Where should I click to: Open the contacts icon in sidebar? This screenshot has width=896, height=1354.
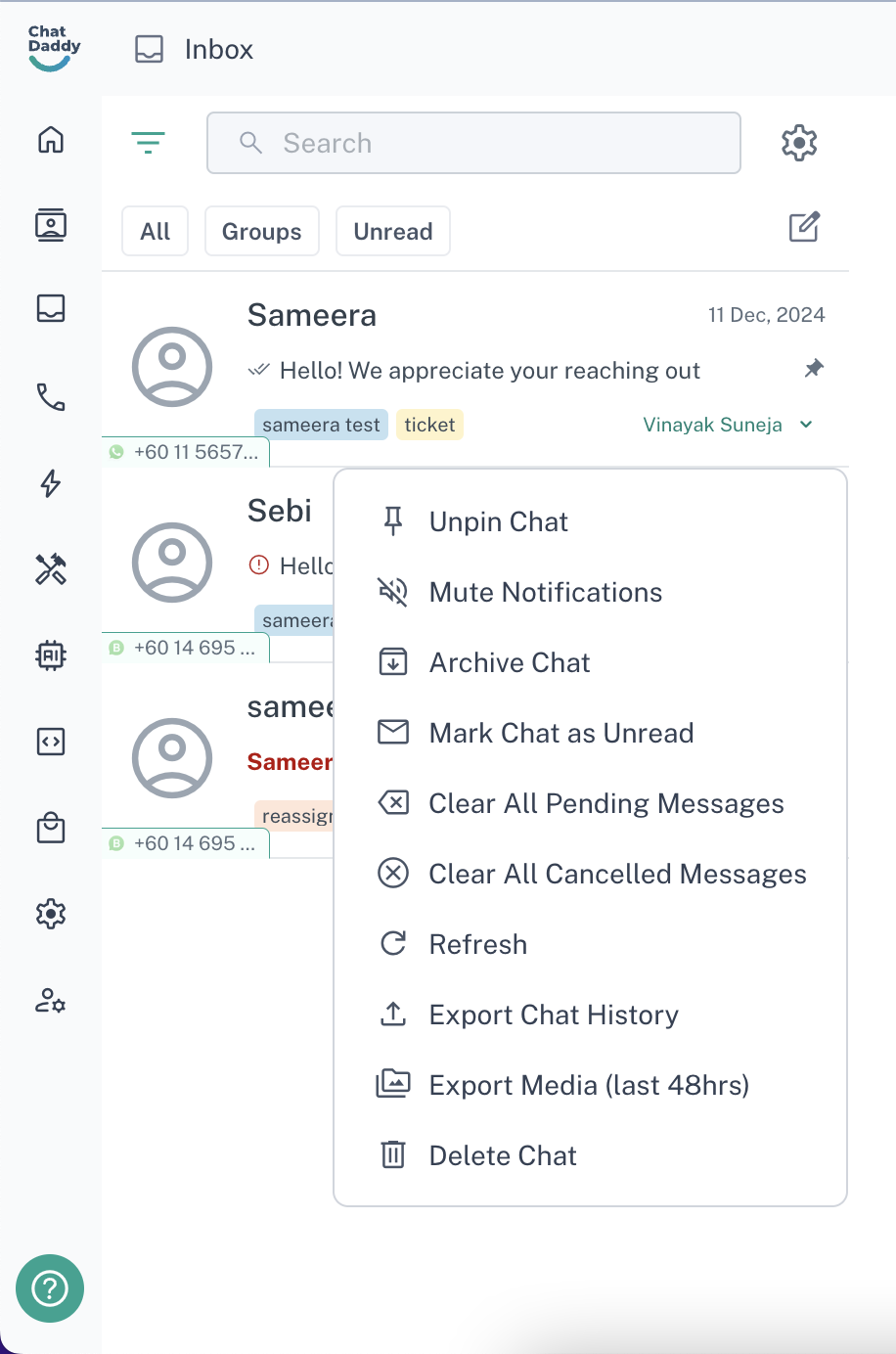(x=51, y=225)
